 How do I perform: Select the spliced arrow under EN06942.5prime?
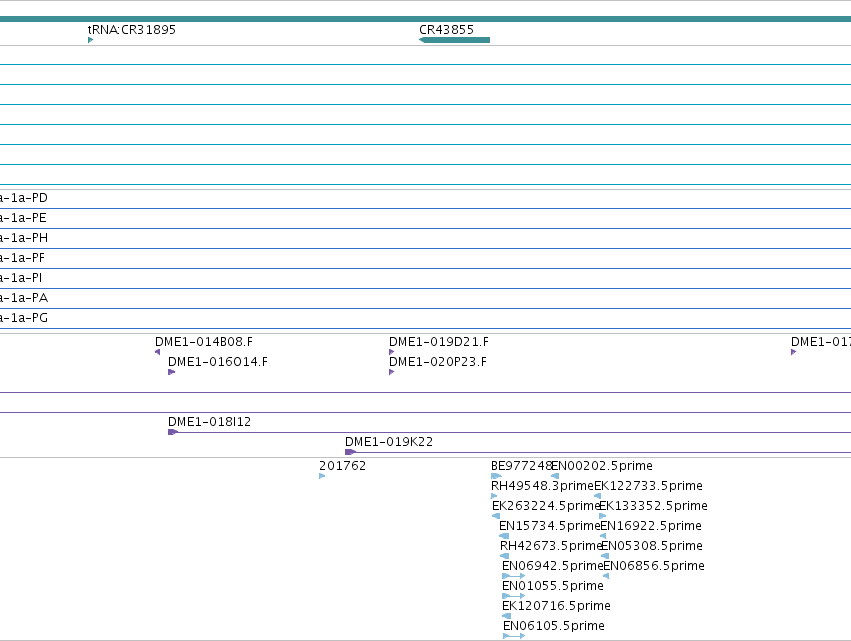[513, 576]
